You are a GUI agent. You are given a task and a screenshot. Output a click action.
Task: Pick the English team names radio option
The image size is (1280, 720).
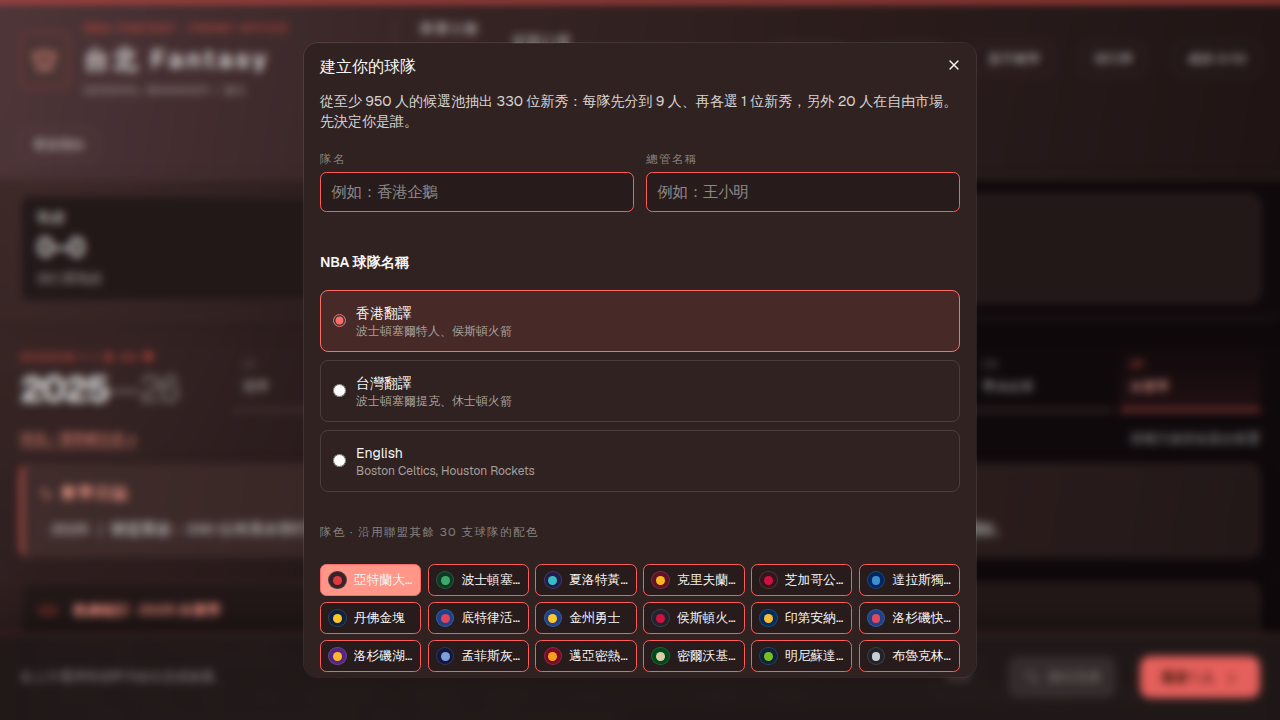pyautogui.click(x=640, y=461)
